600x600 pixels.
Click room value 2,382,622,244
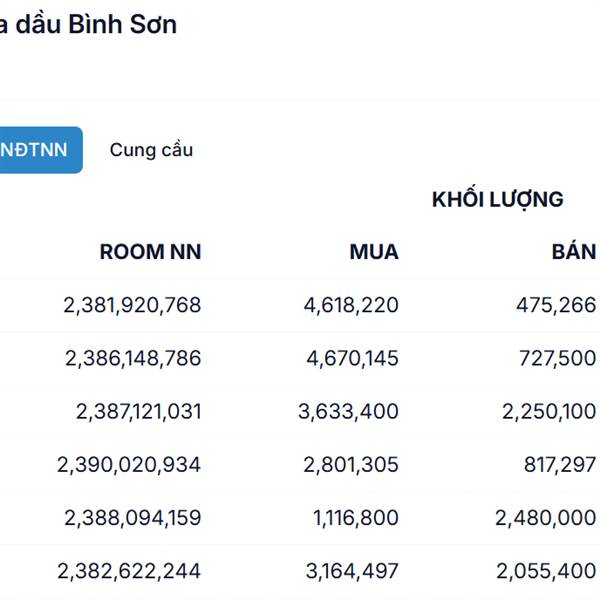(x=129, y=571)
